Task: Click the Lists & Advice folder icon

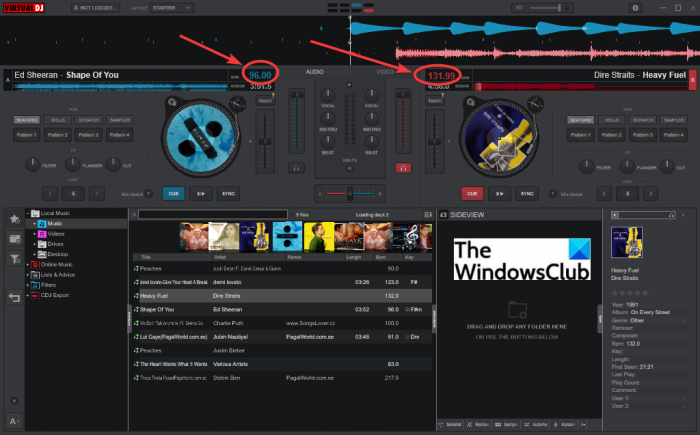Action: point(35,275)
